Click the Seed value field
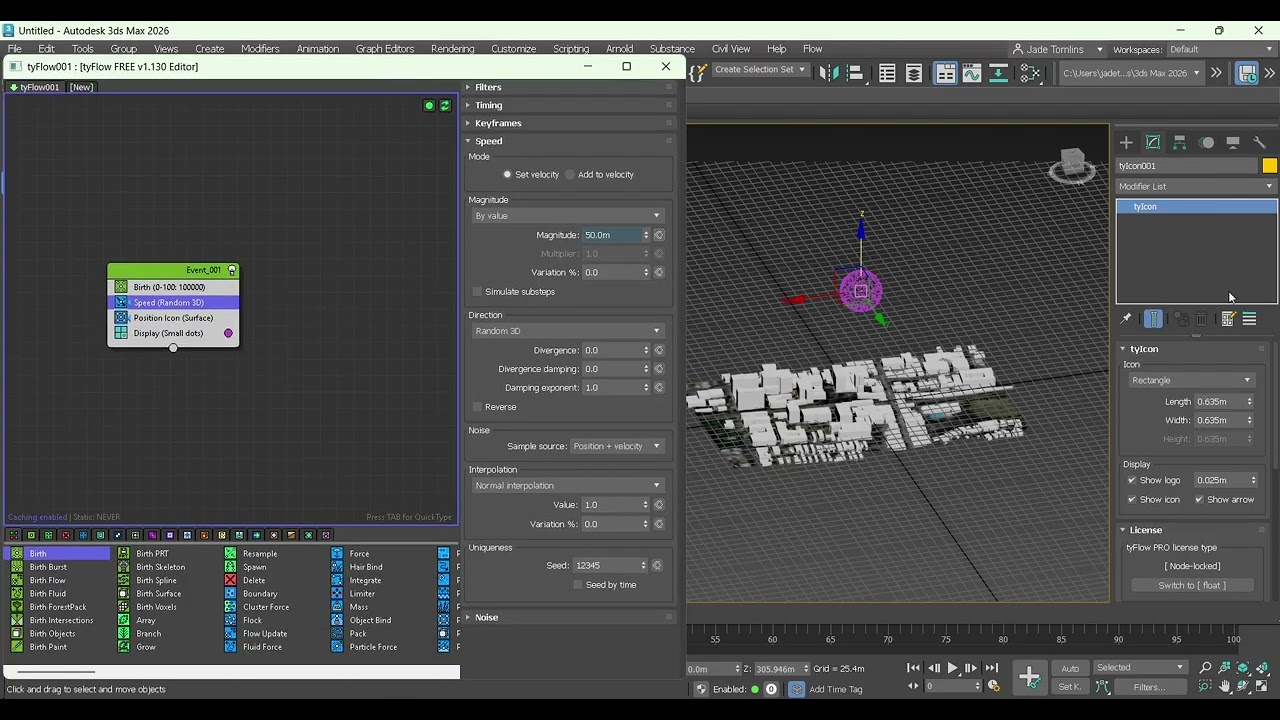This screenshot has width=1280, height=720. tap(606, 566)
